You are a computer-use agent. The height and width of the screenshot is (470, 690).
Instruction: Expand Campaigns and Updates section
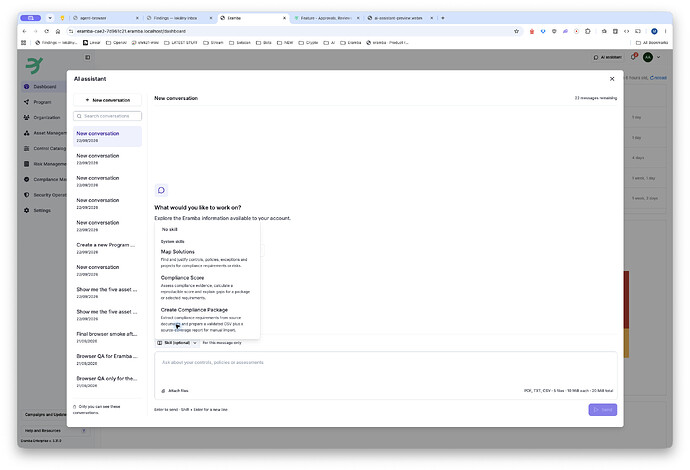coord(44,415)
